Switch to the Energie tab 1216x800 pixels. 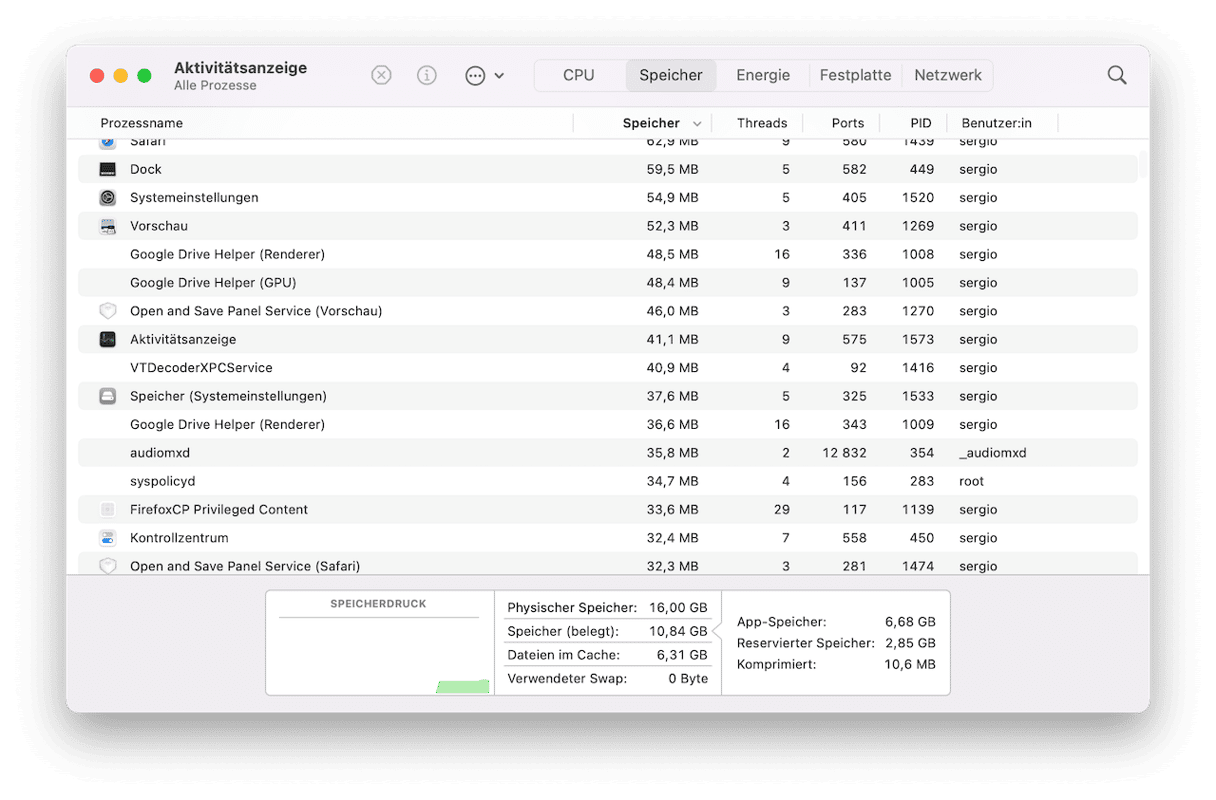tap(763, 75)
